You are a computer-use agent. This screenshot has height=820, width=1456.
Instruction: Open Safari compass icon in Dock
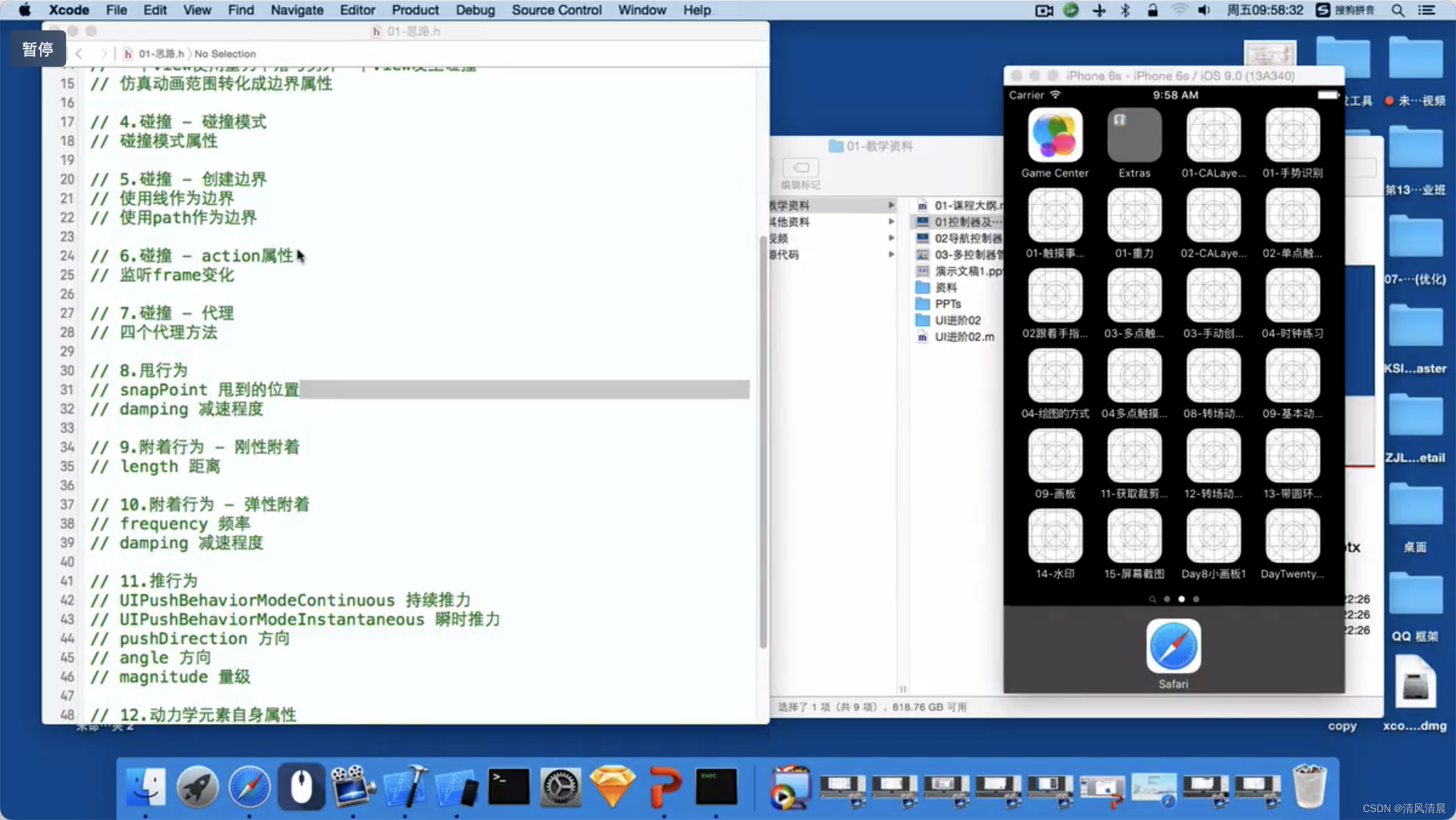click(x=249, y=787)
